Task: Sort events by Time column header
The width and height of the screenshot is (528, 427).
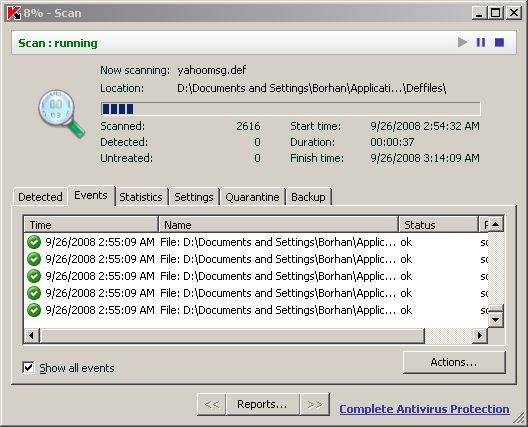Action: [91, 225]
